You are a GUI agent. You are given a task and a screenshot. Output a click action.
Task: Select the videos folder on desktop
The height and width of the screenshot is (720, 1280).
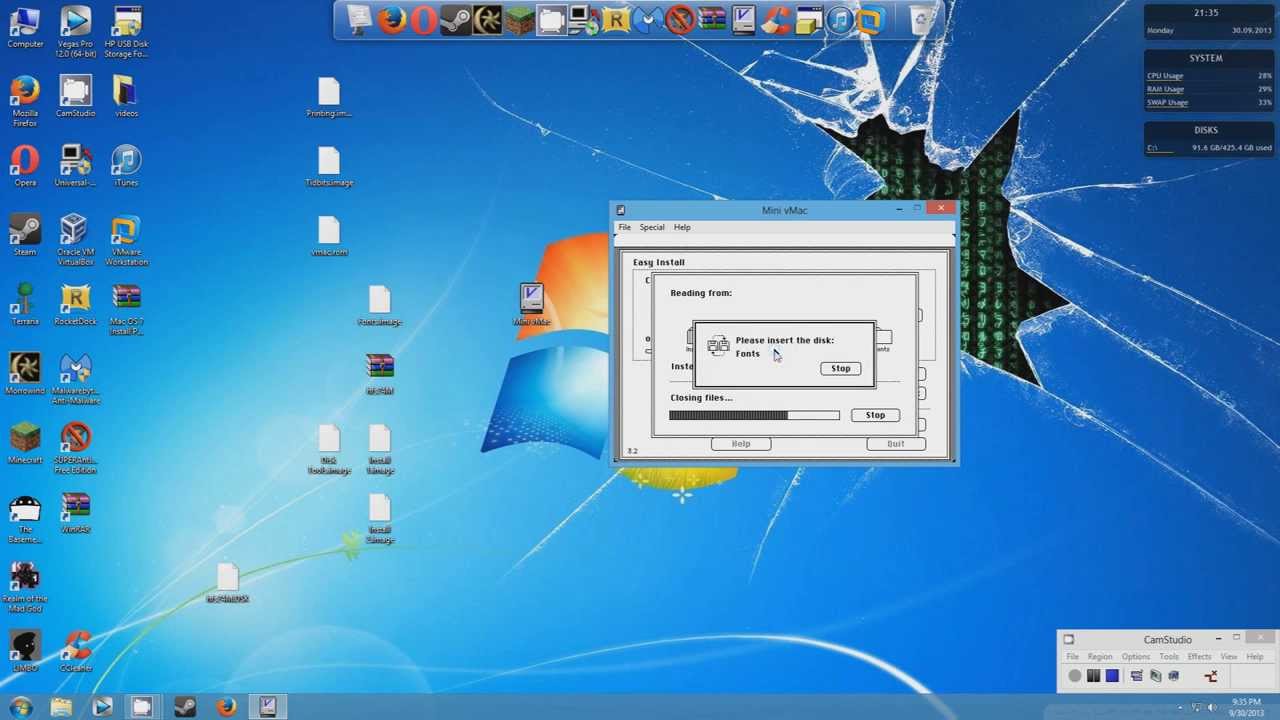pyautogui.click(x=126, y=97)
